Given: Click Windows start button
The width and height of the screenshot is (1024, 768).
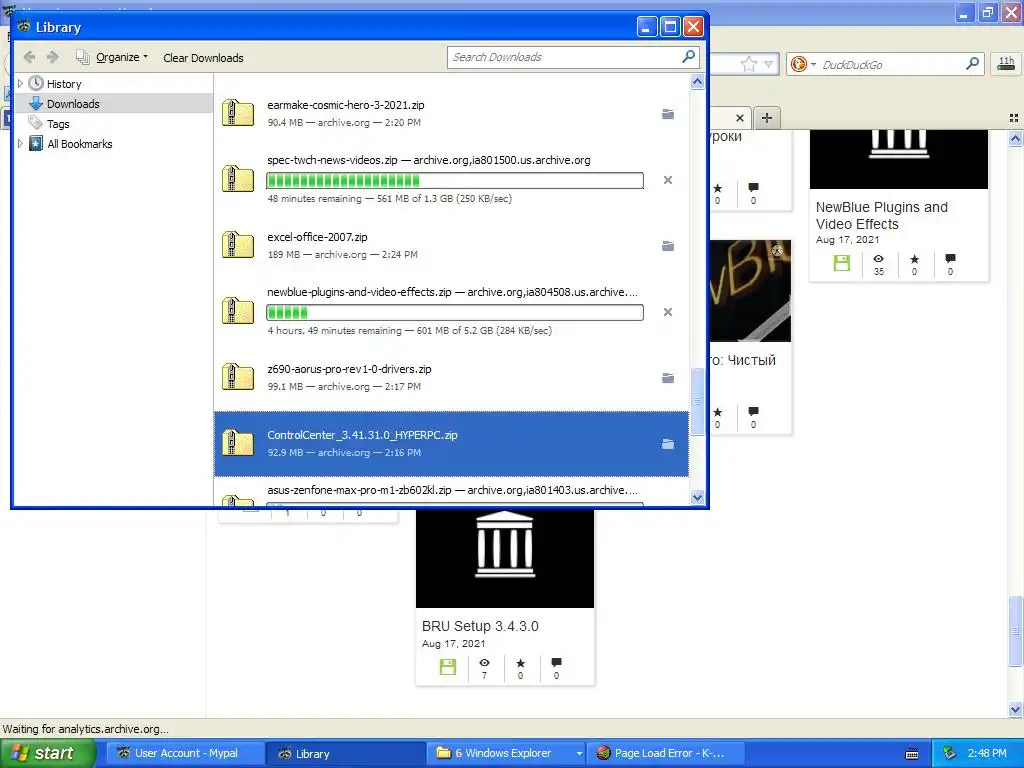Looking at the screenshot, I should coord(48,754).
